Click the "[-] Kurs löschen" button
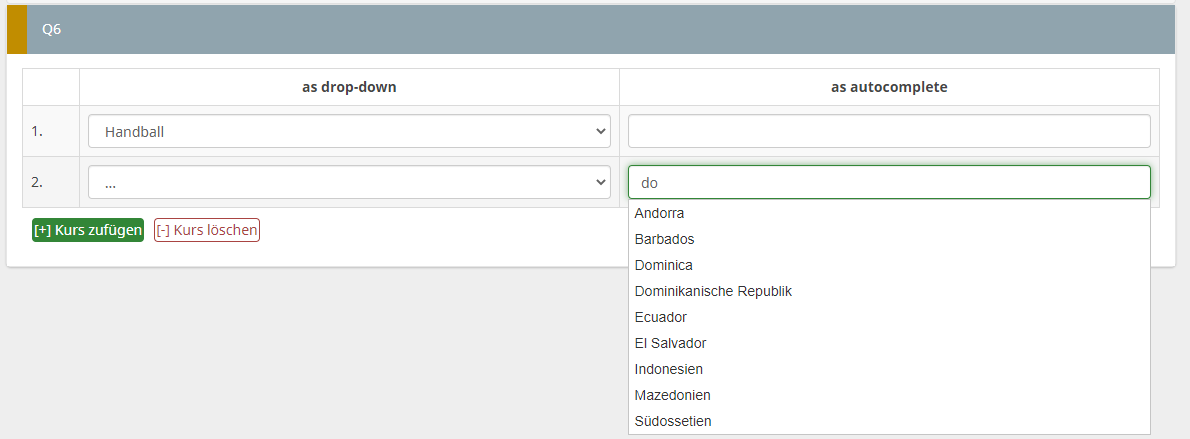1190x439 pixels. coord(207,230)
